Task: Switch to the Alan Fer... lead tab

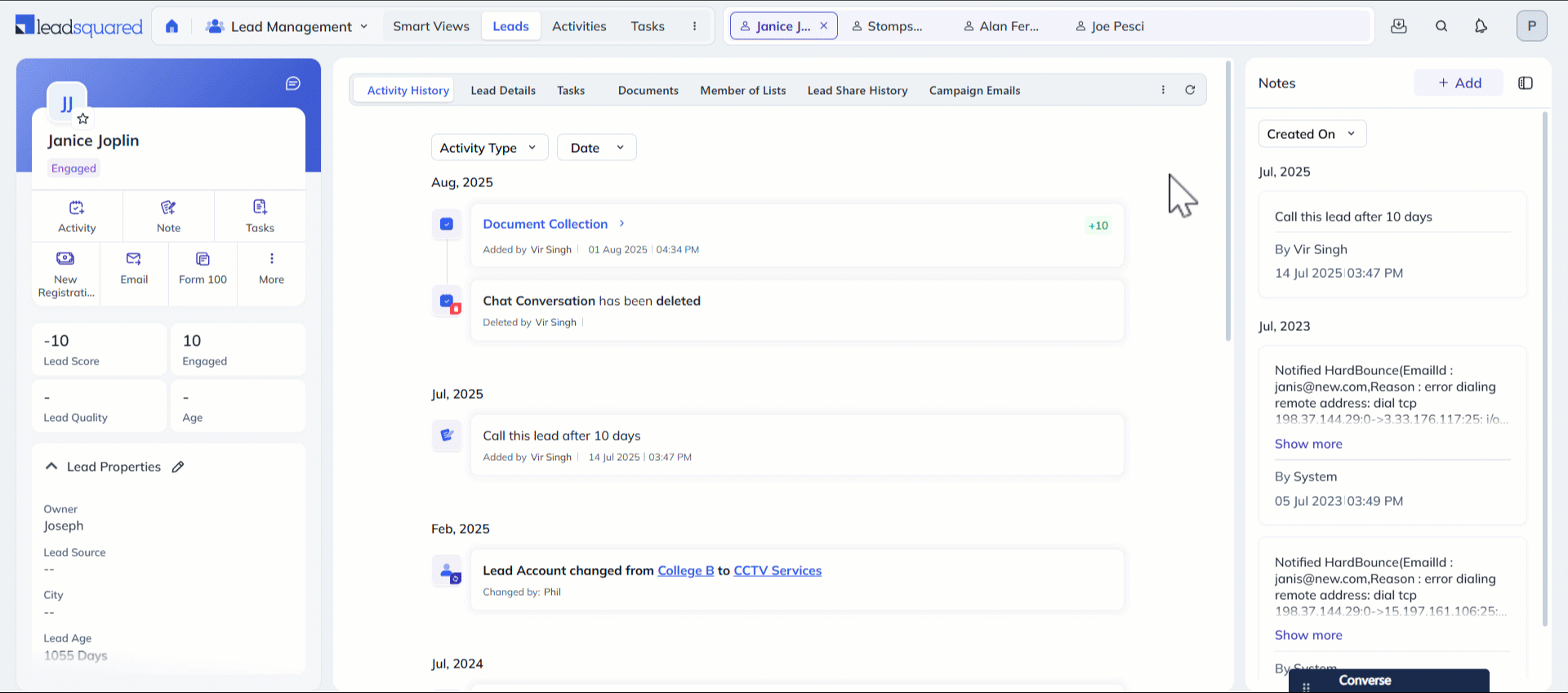Action: [1002, 26]
